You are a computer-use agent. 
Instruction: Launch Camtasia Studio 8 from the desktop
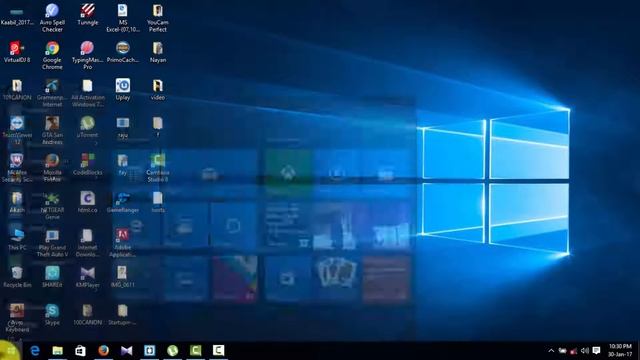(158, 168)
